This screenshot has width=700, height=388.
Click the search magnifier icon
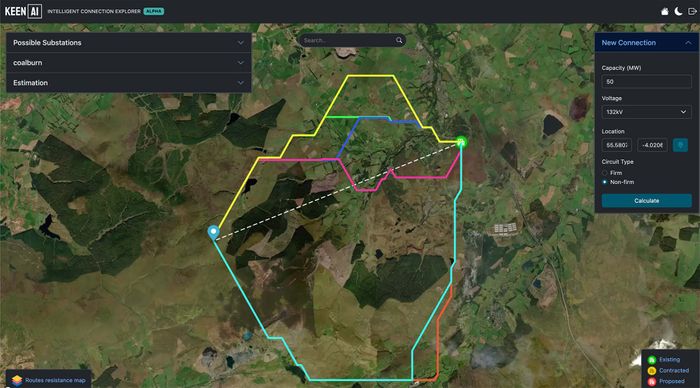click(399, 40)
